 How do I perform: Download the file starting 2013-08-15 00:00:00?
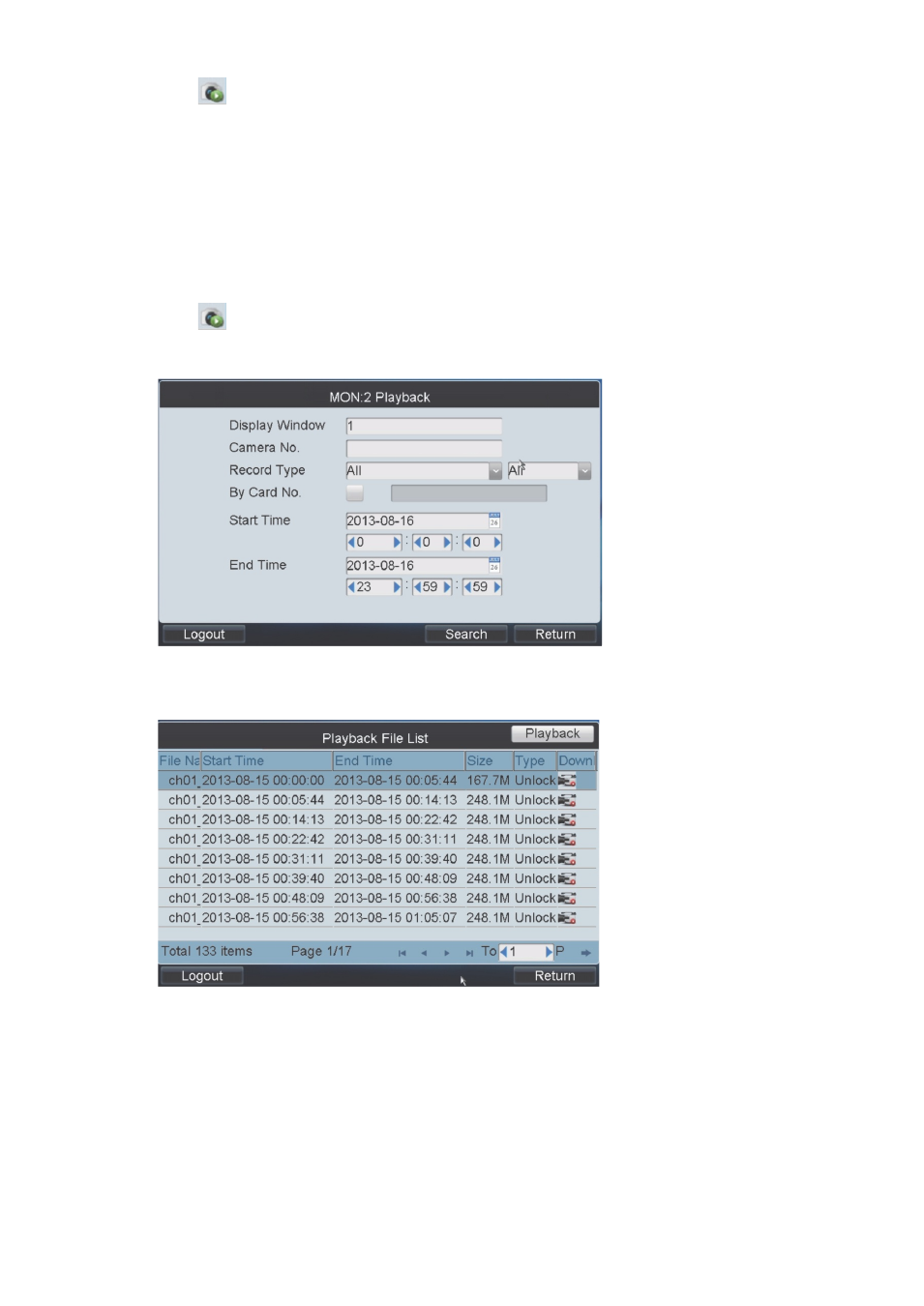point(567,781)
